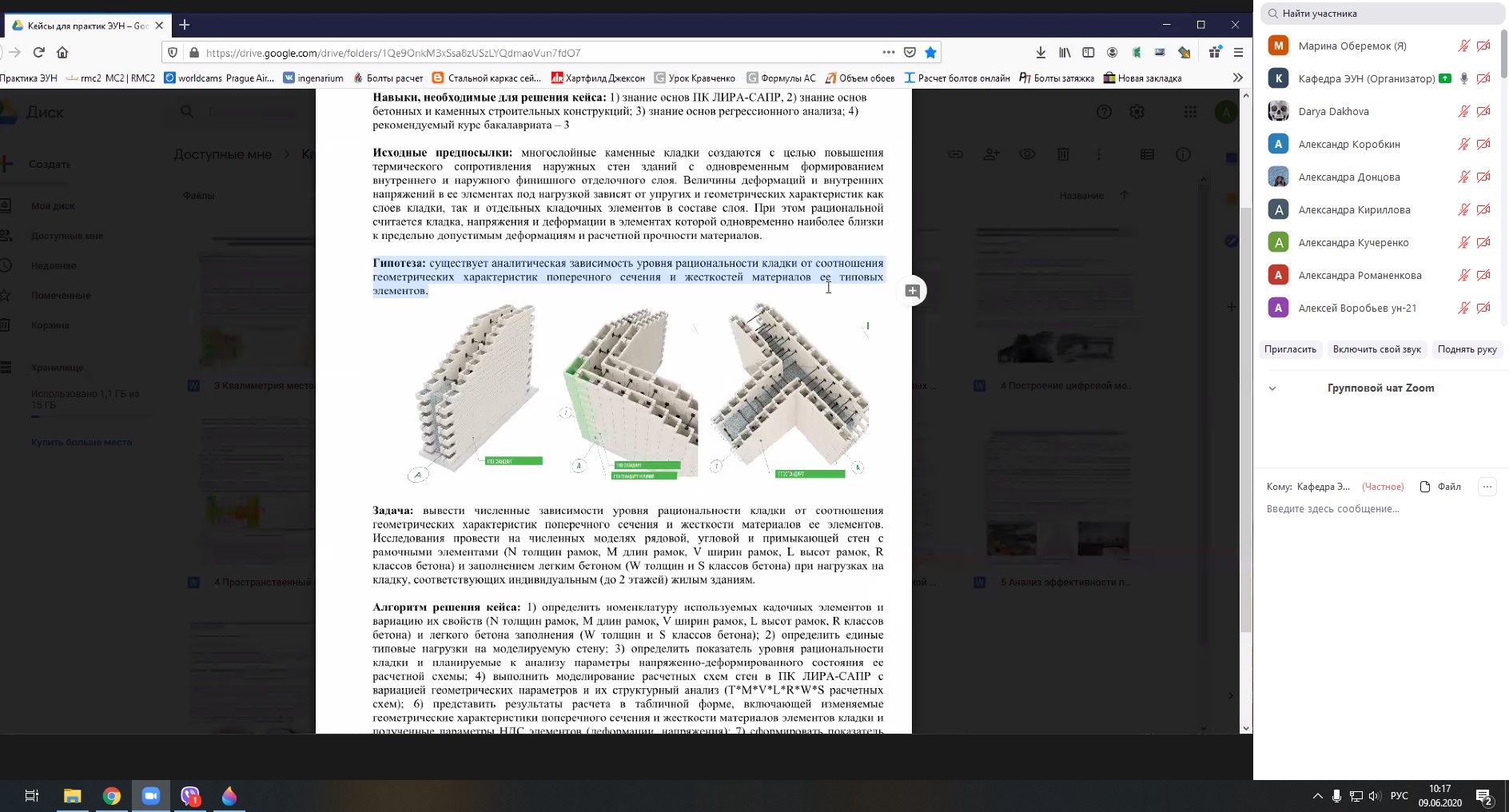Open the Формулы АС bookmark
Viewport: 1509px width, 812px height.
[x=781, y=78]
